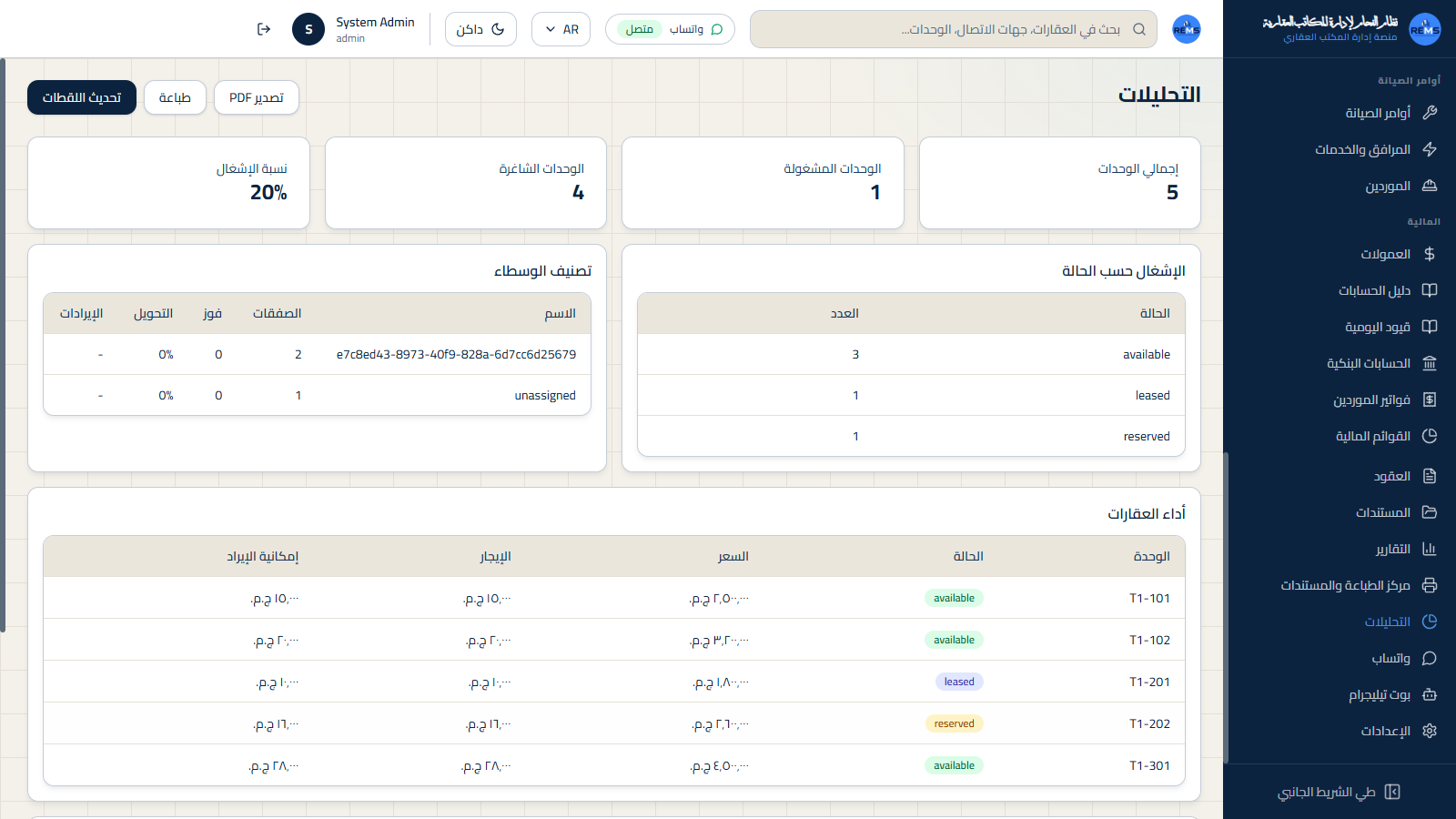This screenshot has height=819, width=1456.
Task: Click the sidebar vertical scrollbar
Action: click(x=1227, y=607)
